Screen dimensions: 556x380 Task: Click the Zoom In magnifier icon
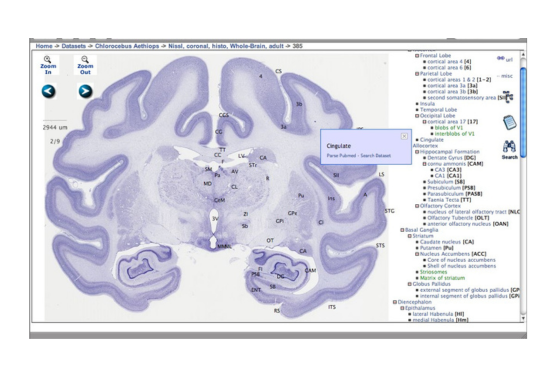[47, 59]
